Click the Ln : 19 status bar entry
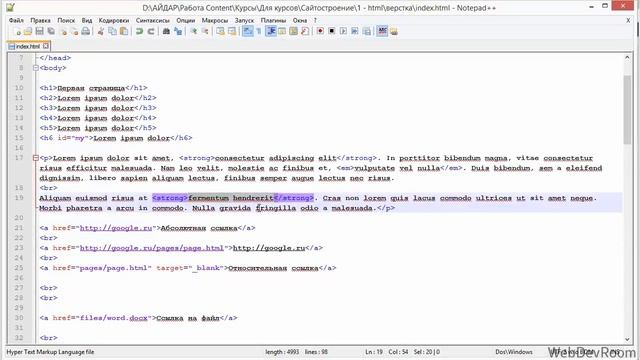The height and width of the screenshot is (360, 640). (374, 352)
